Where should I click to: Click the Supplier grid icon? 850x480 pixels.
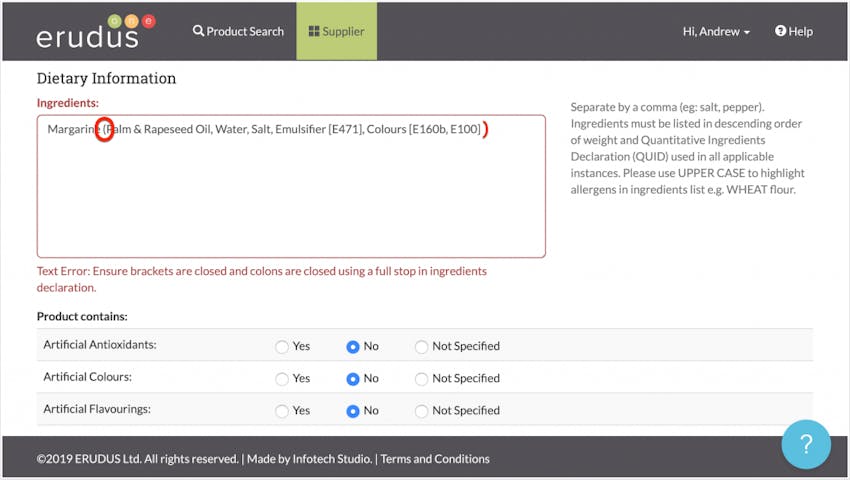[314, 31]
